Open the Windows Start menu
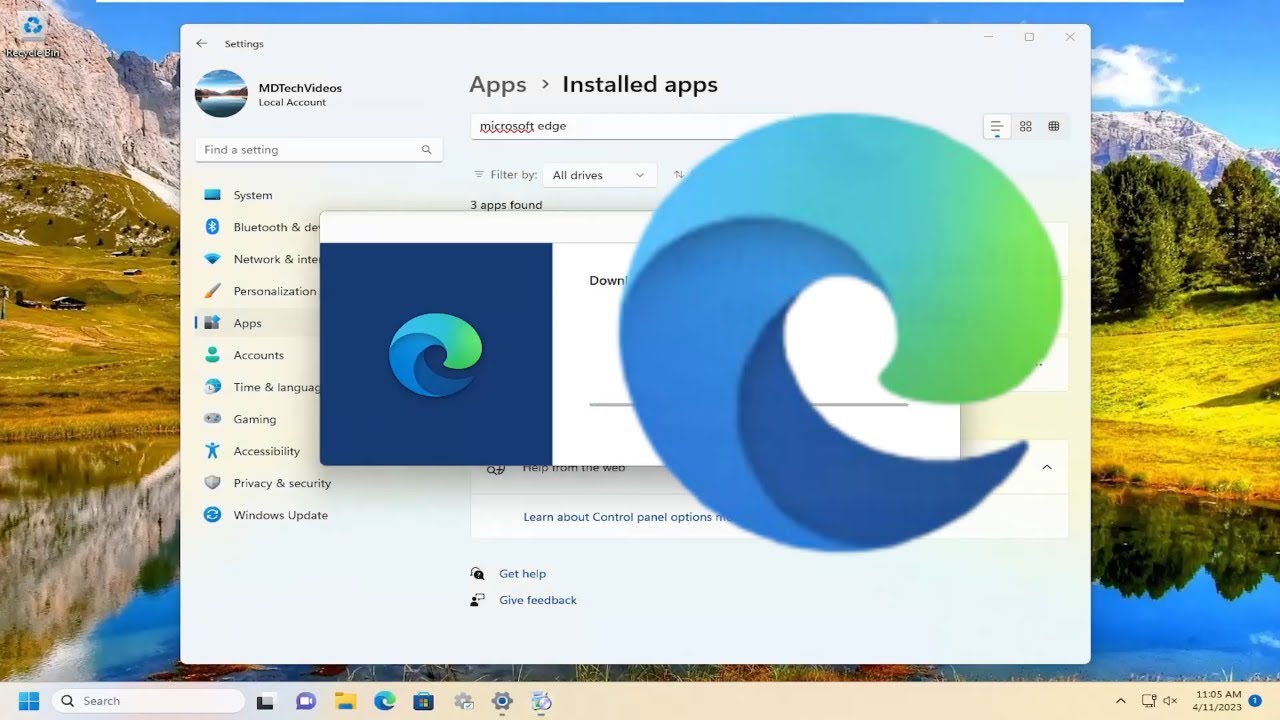The height and width of the screenshot is (720, 1280). pyautogui.click(x=28, y=701)
